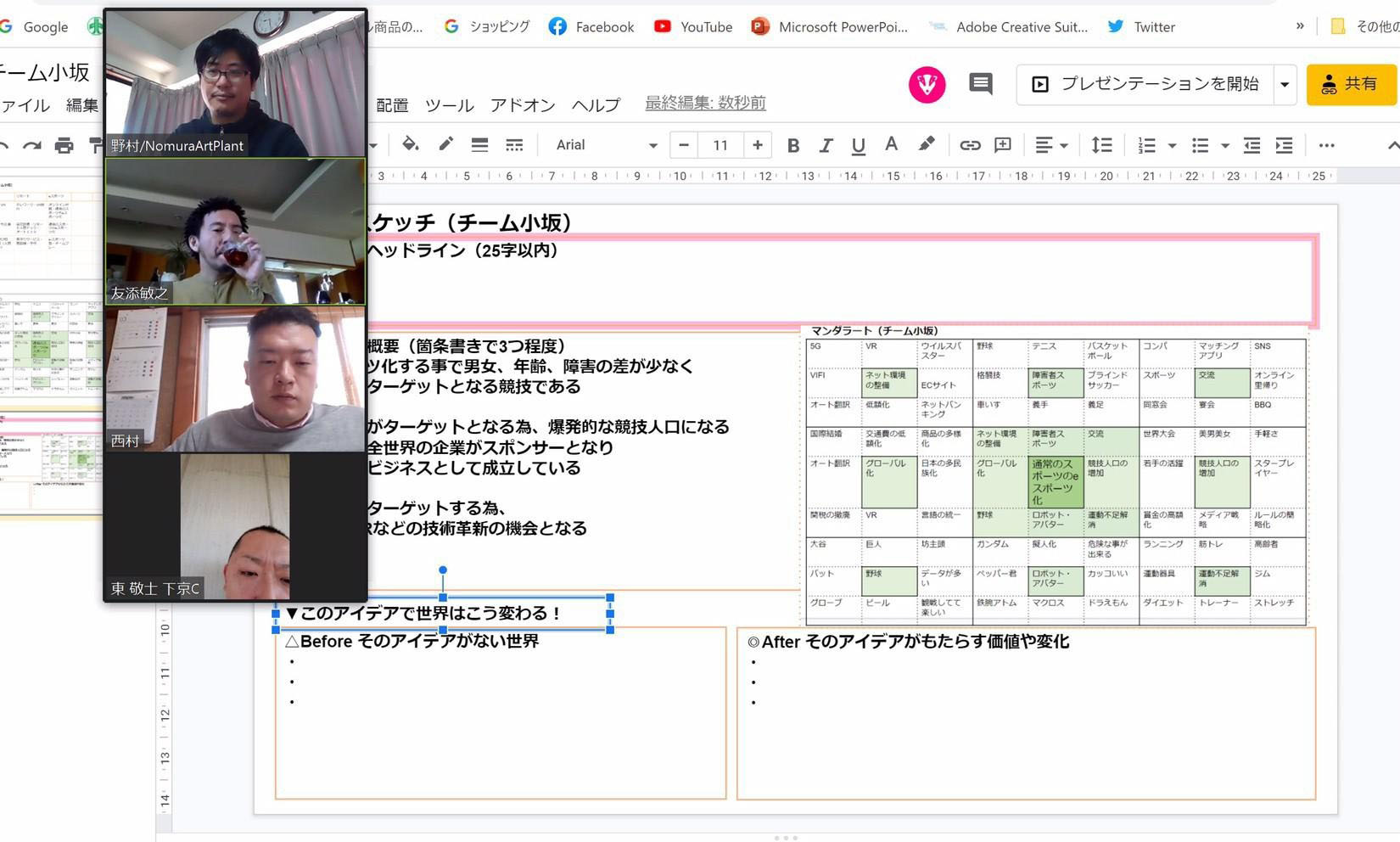
Task: Show more bookmarks with the chevron
Action: point(1300,26)
